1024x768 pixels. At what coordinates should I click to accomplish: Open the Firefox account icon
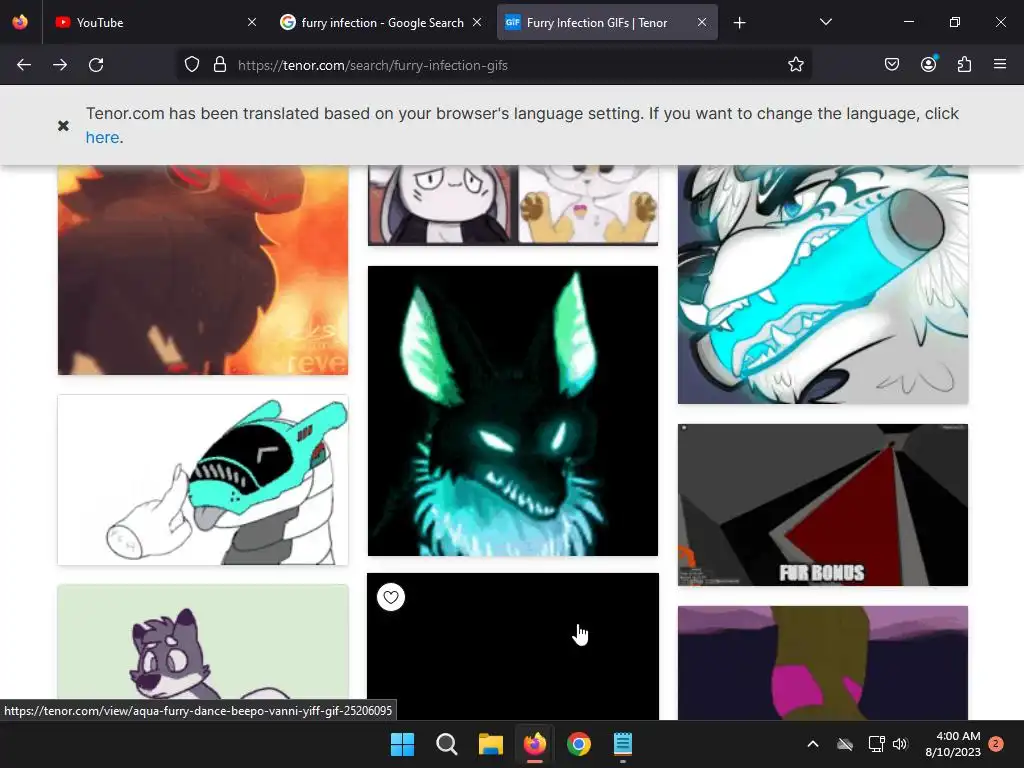point(928,64)
